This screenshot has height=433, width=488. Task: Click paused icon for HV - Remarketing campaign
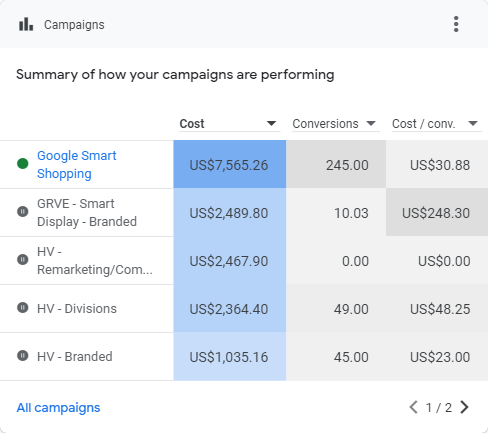pos(23,259)
